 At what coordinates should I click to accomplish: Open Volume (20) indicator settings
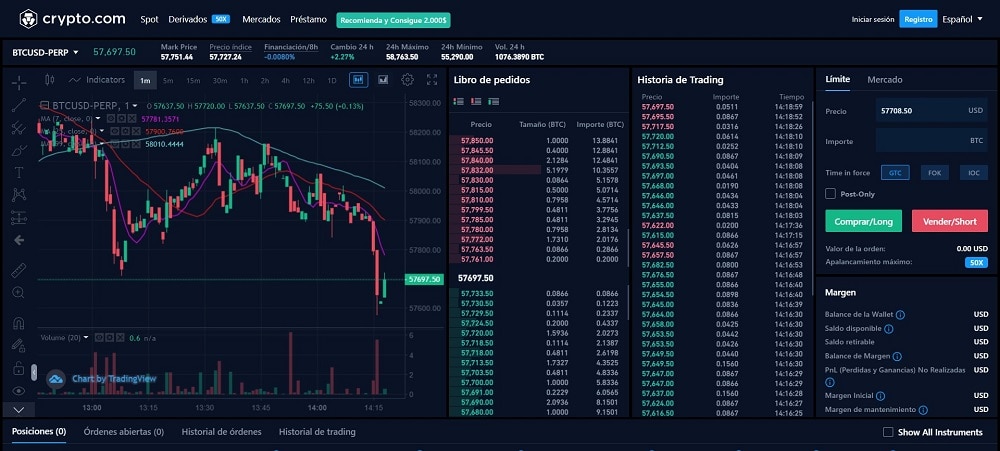click(110, 337)
